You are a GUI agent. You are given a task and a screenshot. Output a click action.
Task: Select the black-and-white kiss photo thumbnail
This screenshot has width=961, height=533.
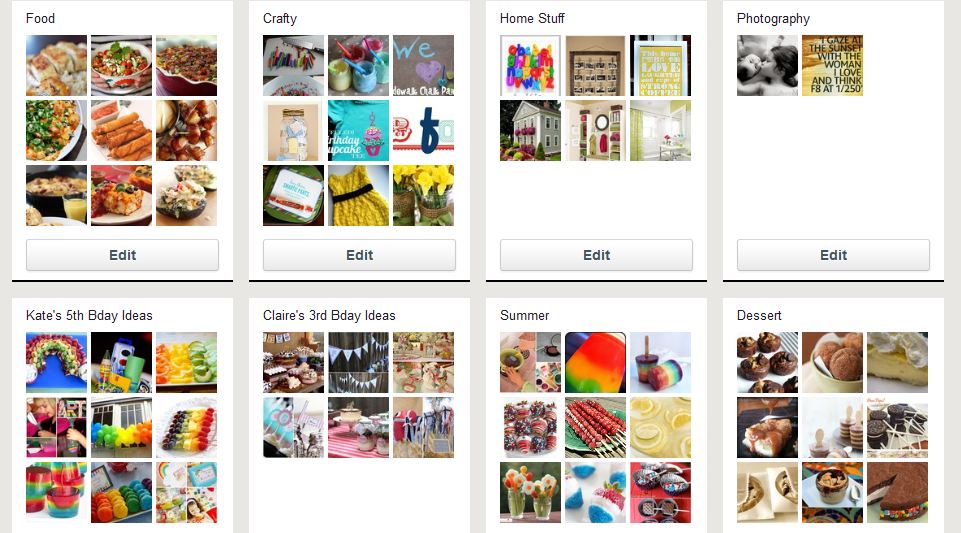point(767,66)
